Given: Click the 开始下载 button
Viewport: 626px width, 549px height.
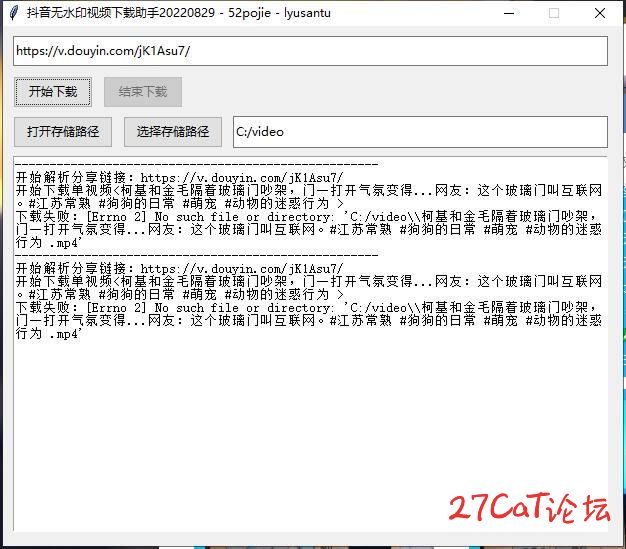Looking at the screenshot, I should coord(53,92).
